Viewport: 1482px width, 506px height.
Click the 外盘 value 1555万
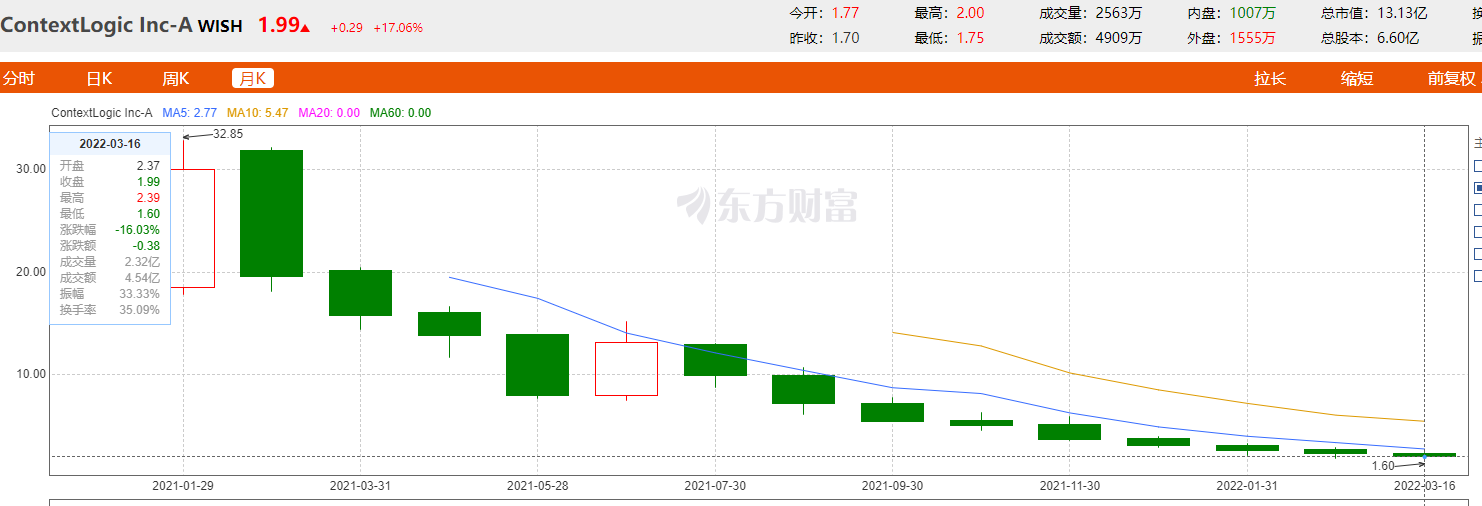(x=1252, y=38)
